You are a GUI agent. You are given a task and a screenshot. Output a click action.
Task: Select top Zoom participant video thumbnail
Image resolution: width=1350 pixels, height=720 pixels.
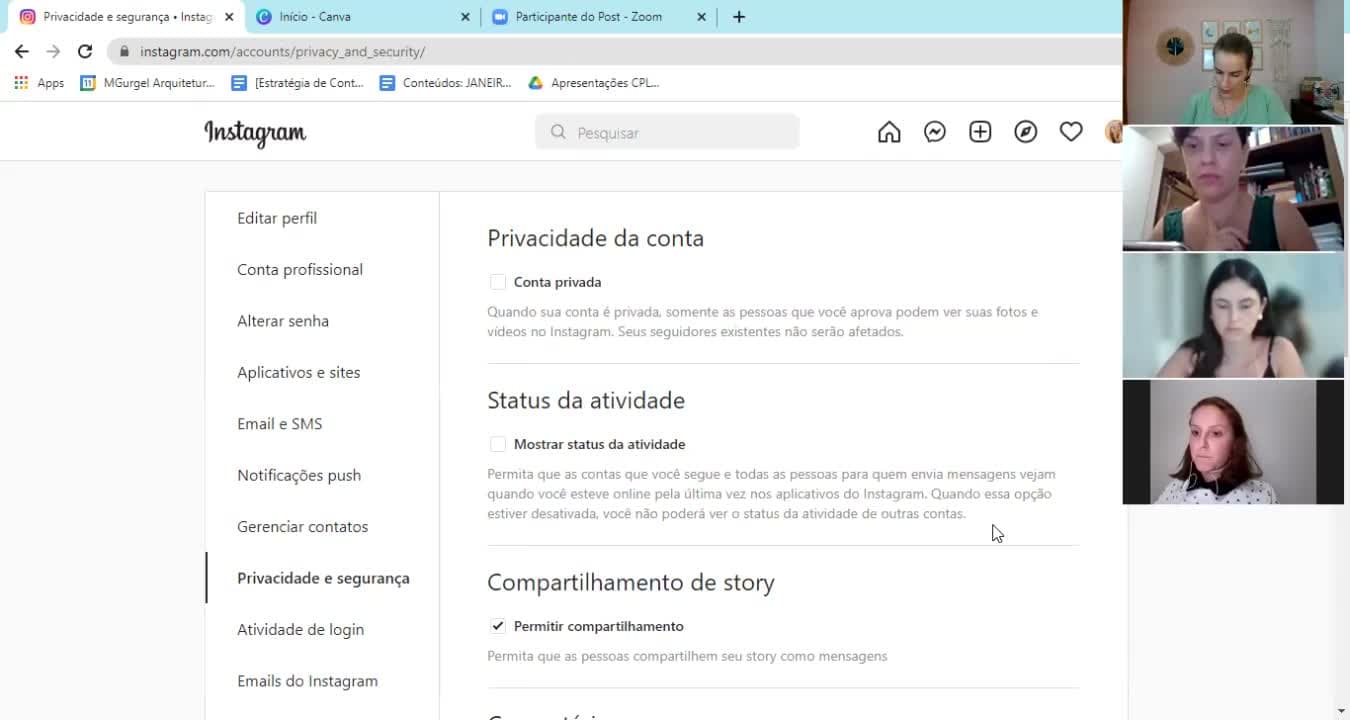pyautogui.click(x=1233, y=62)
